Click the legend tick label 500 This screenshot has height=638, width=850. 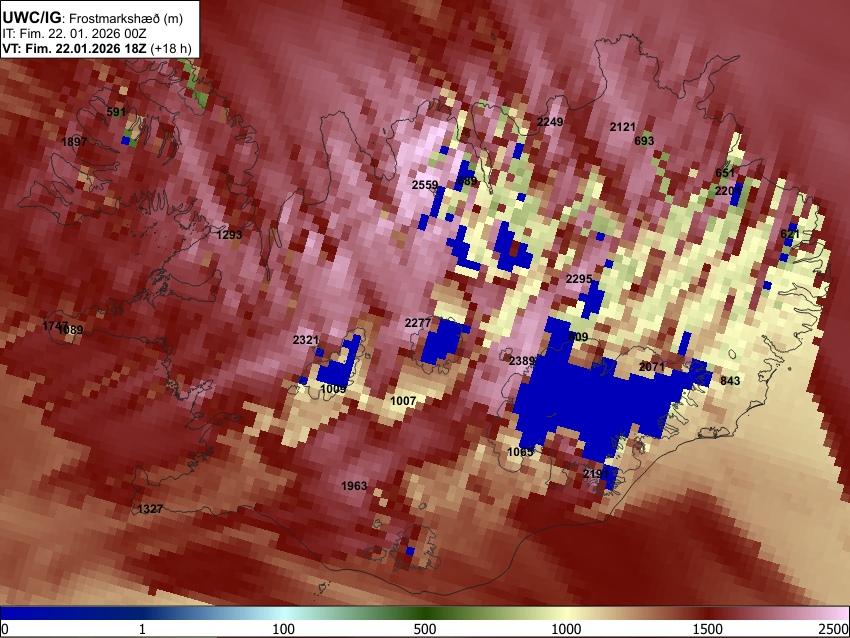tap(425, 629)
